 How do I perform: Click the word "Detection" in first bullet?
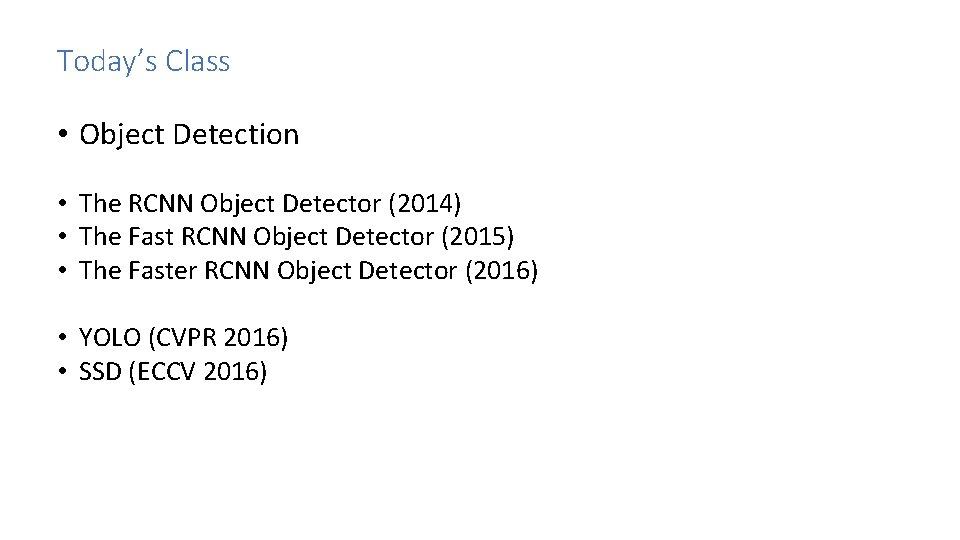(x=236, y=135)
